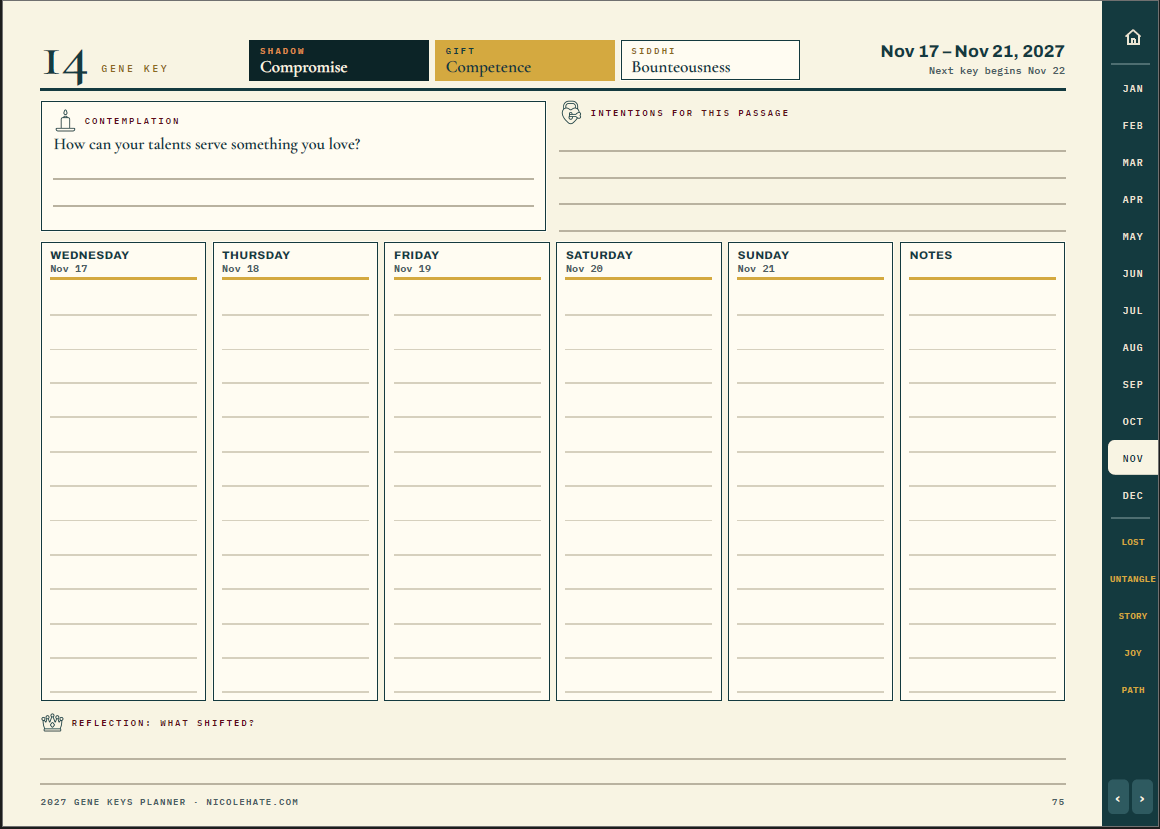Jump to the UNTANGLE section

point(1133,579)
